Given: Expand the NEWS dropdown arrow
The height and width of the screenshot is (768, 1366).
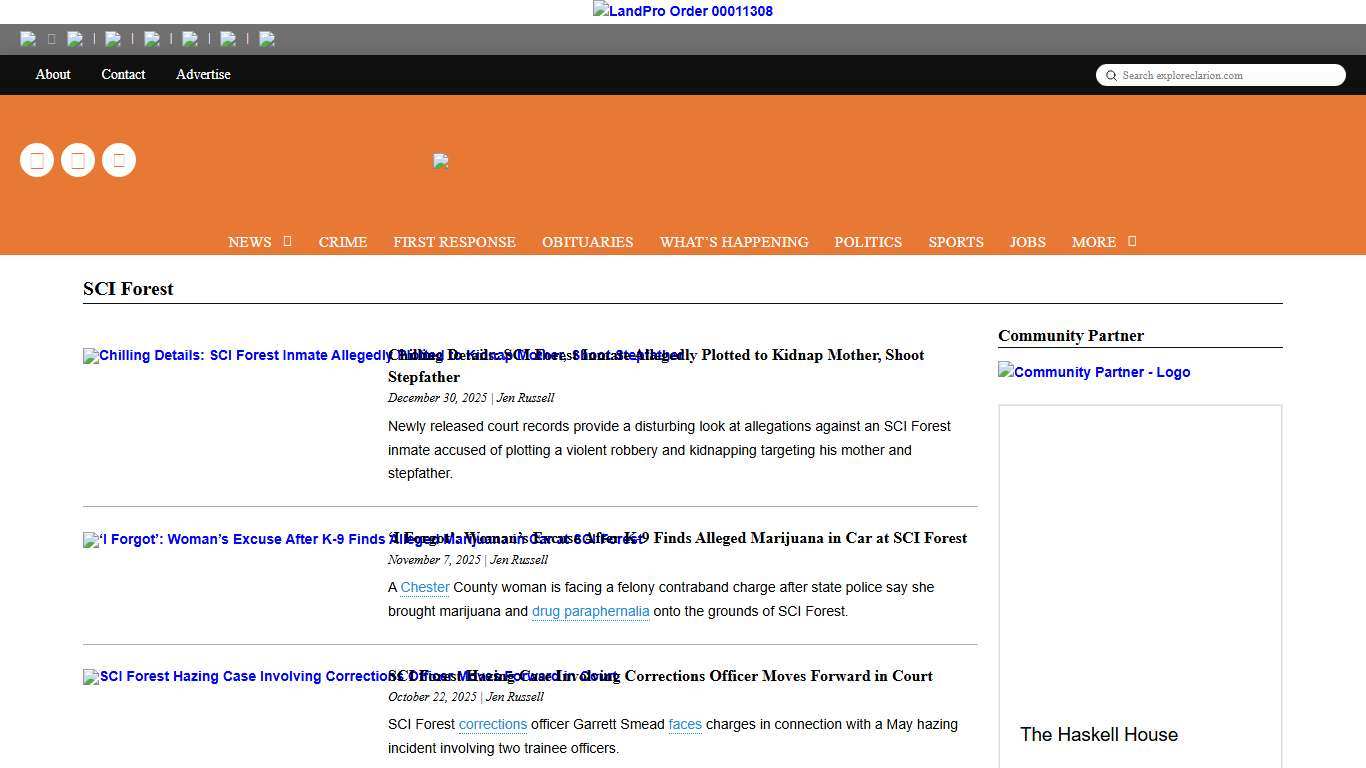Looking at the screenshot, I should pos(287,241).
